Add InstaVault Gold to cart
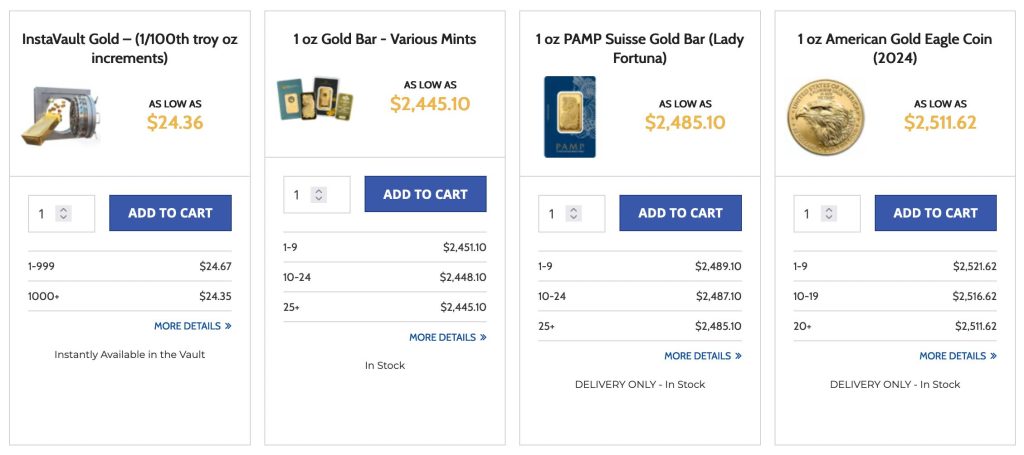This screenshot has height=455, width=1024. (170, 213)
